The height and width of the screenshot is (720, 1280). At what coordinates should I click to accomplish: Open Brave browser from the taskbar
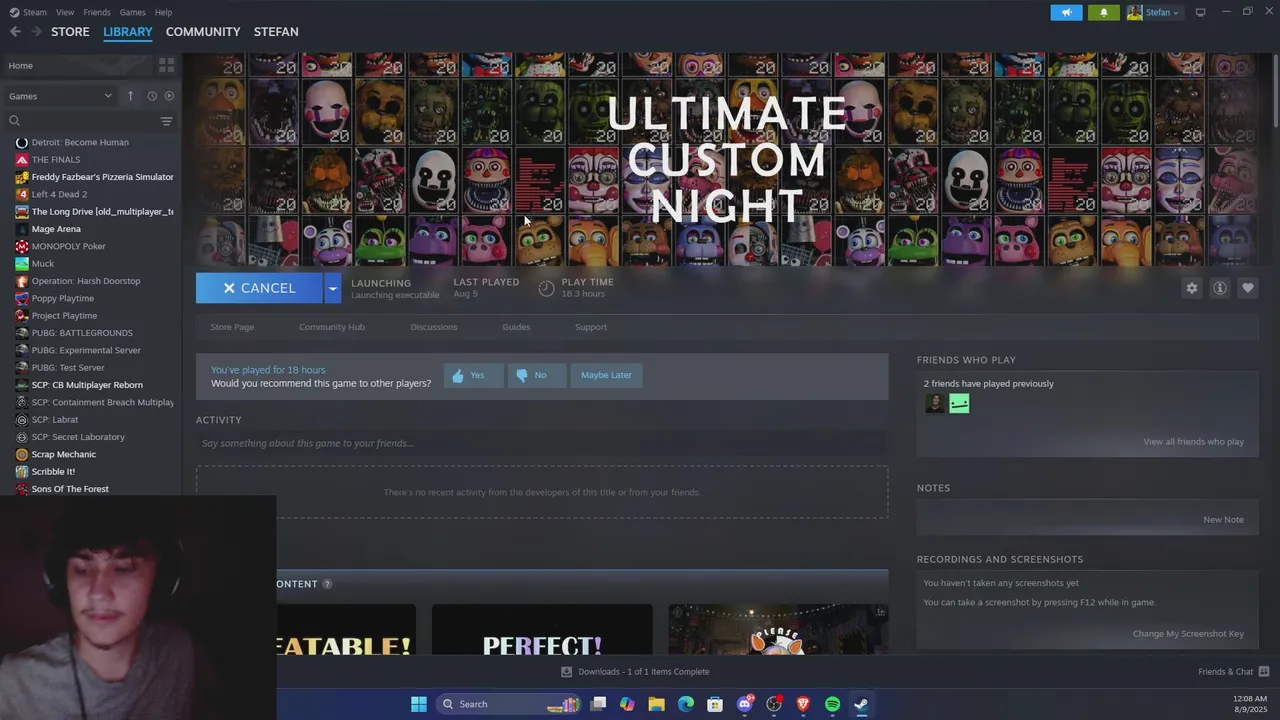(x=803, y=704)
